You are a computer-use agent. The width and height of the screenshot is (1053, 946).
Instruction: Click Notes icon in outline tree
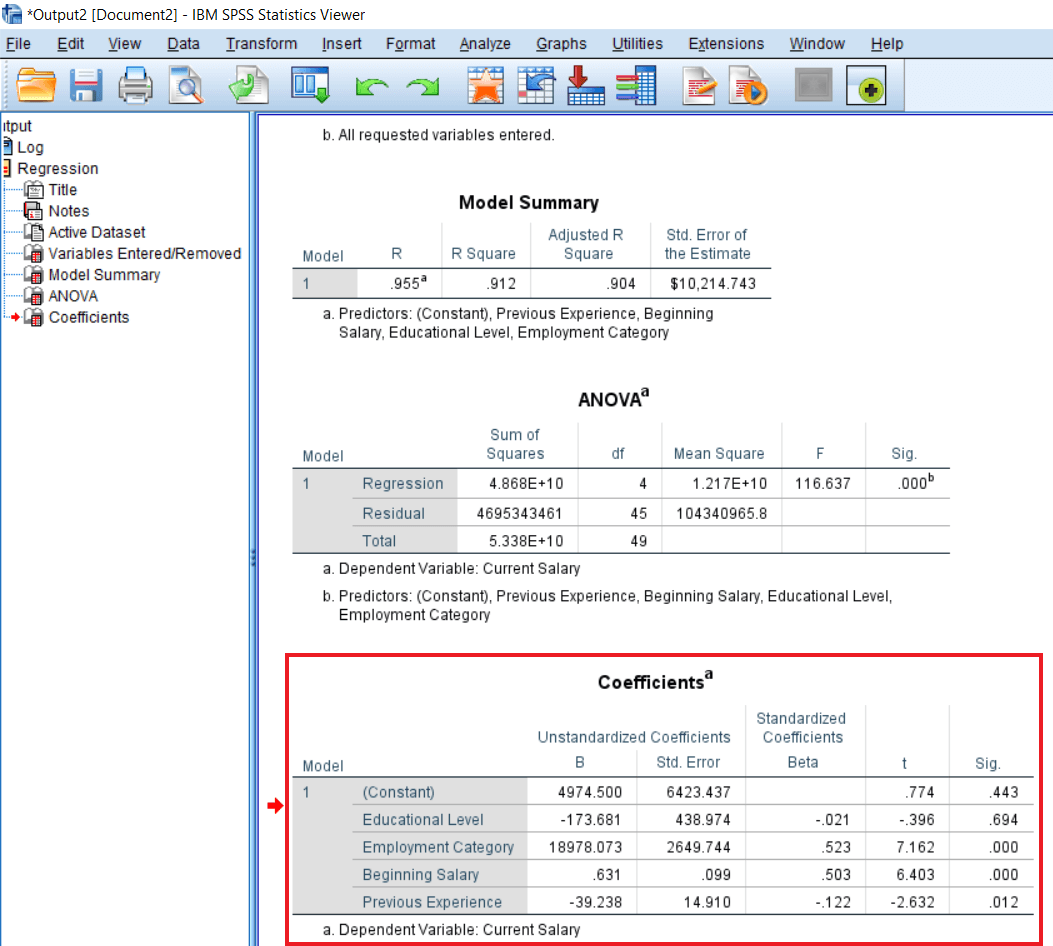[34, 211]
